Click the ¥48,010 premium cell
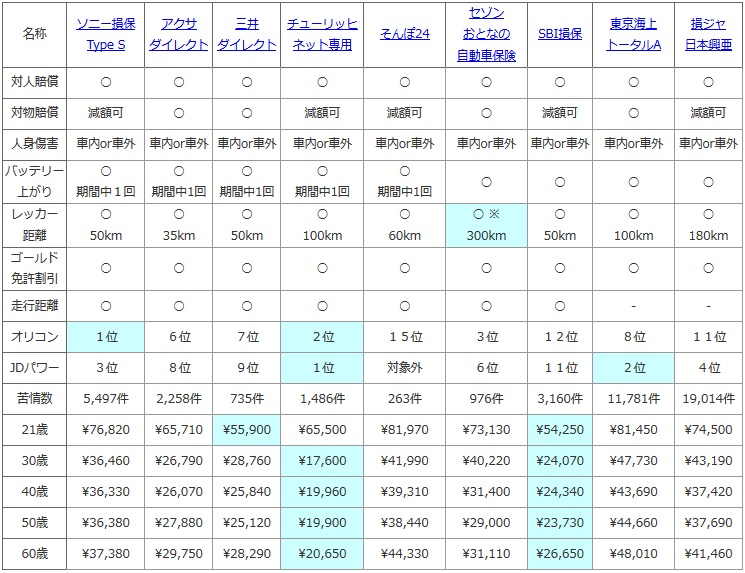The width and height of the screenshot is (745, 573). 633,554
